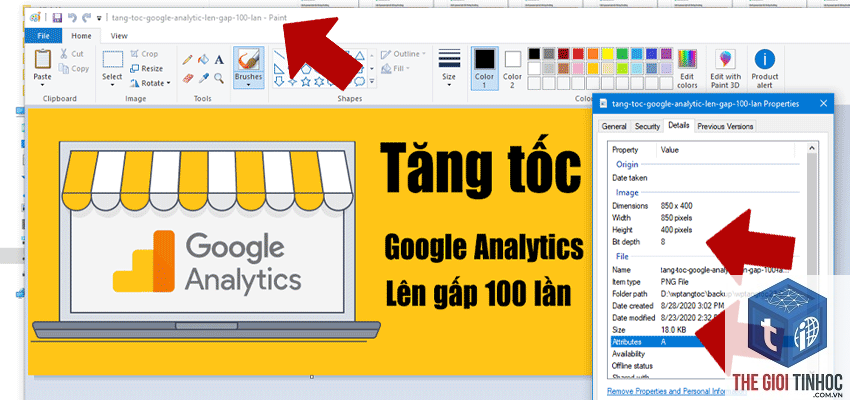Image resolution: width=850 pixels, height=400 pixels.
Task: Expand the Select dropdown arrow
Action: (112, 85)
